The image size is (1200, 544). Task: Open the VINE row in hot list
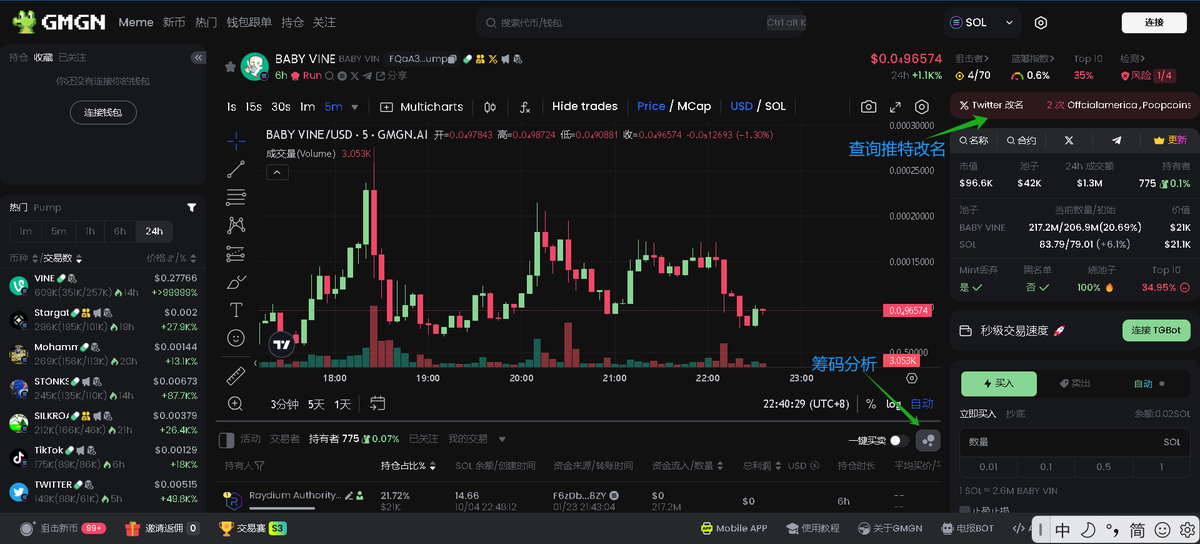103,285
